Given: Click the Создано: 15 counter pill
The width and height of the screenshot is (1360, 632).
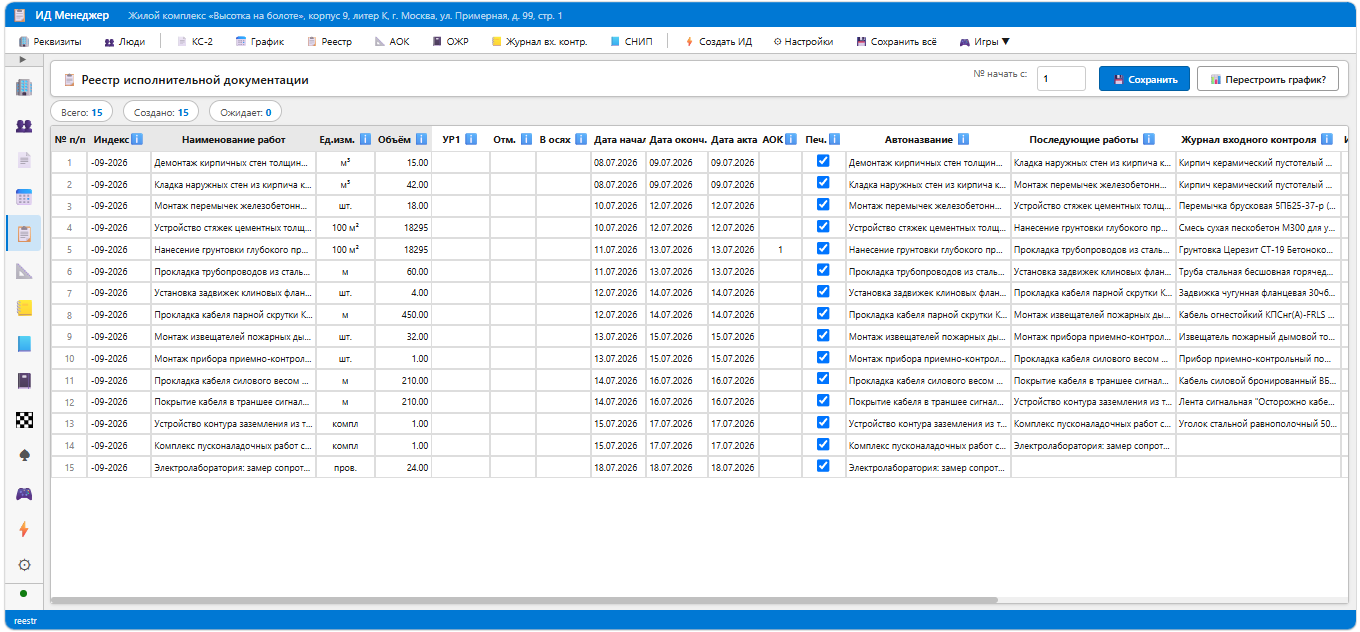Looking at the screenshot, I should point(161,112).
